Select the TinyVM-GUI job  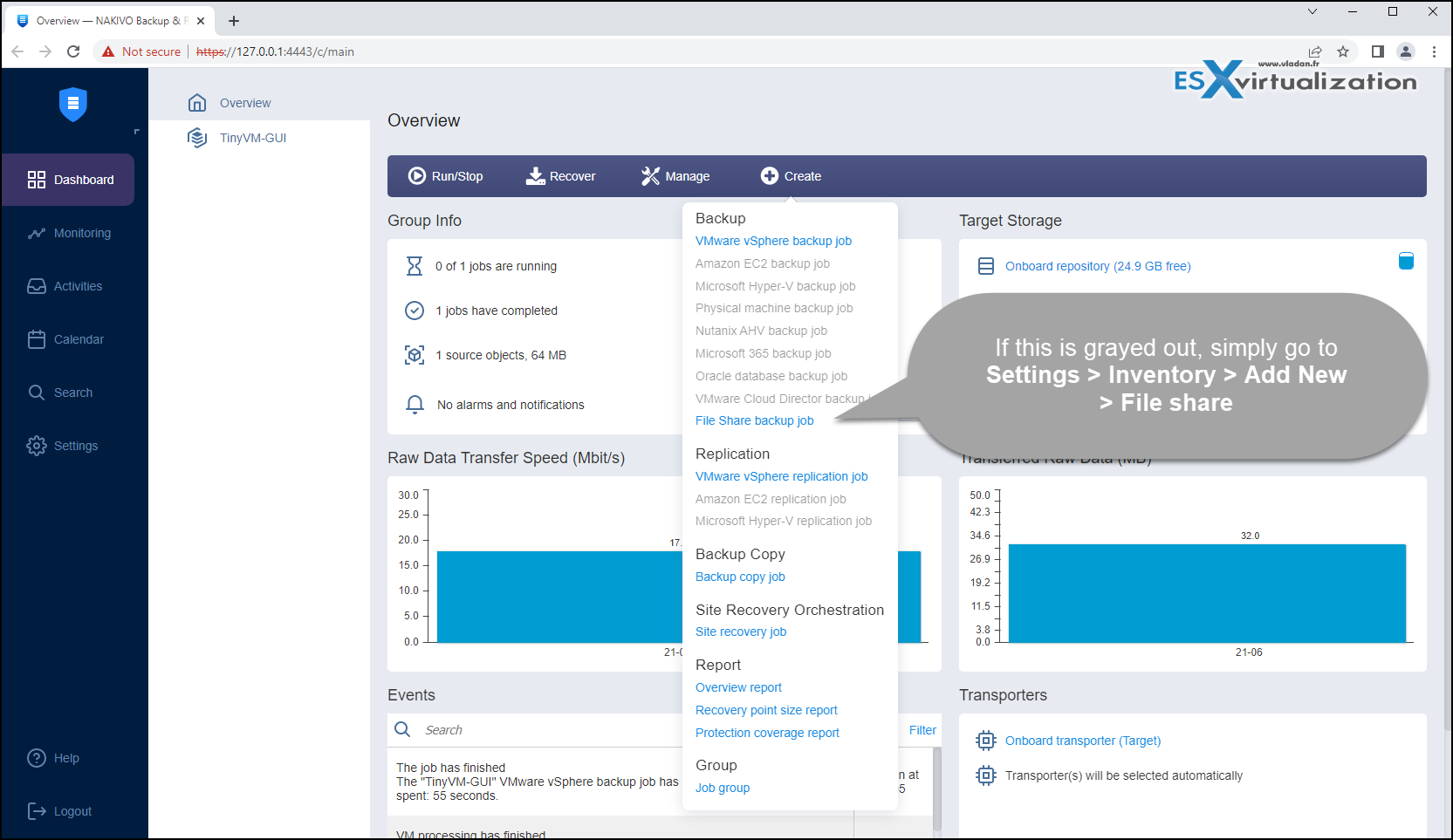(253, 138)
